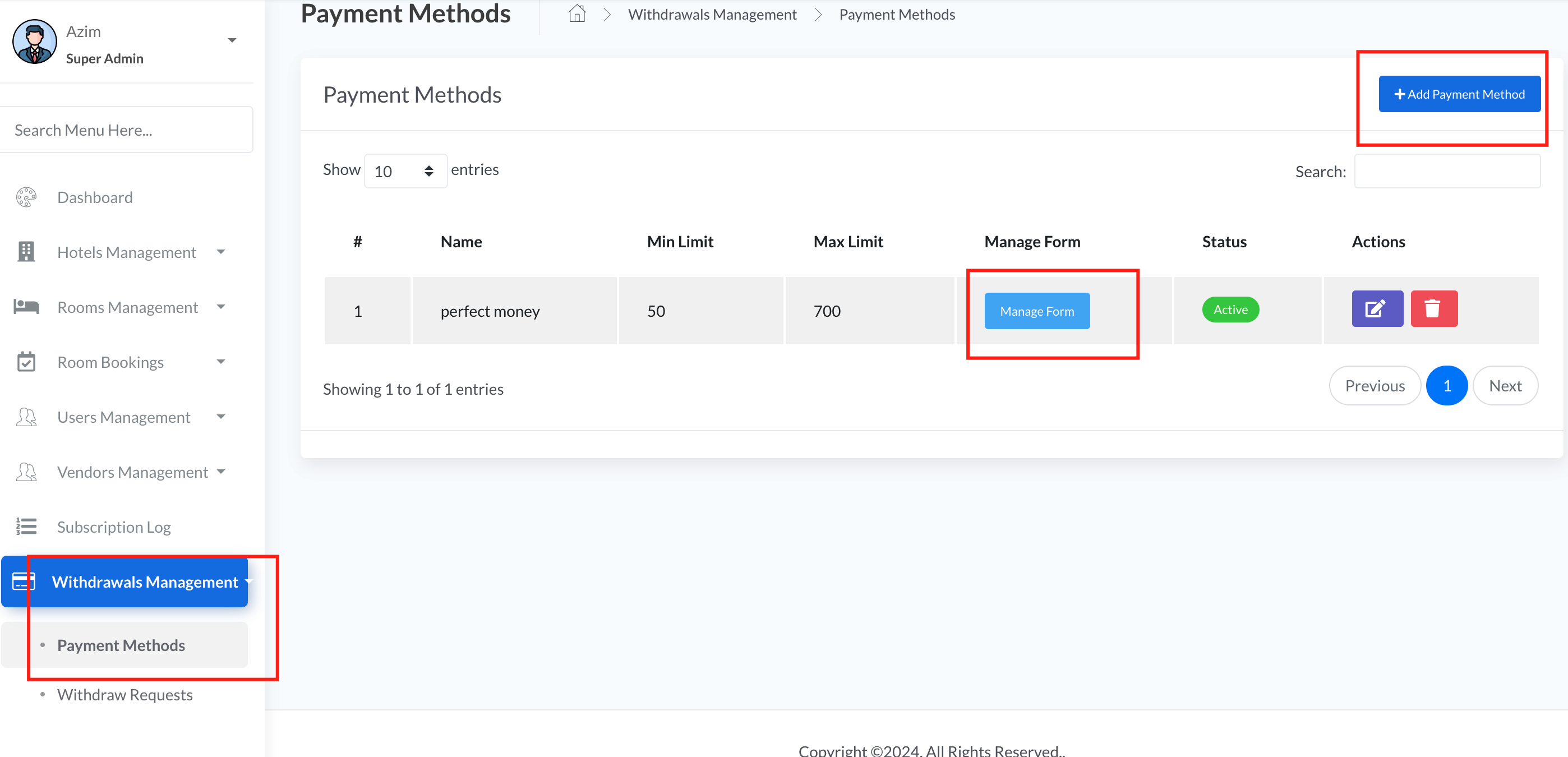Open the Show entries count dropdown
Image resolution: width=1568 pixels, height=757 pixels.
(405, 172)
